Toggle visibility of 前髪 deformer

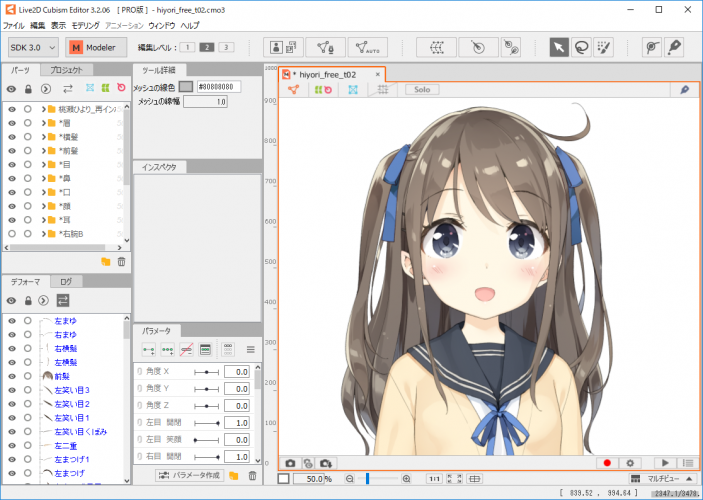click(x=12, y=375)
